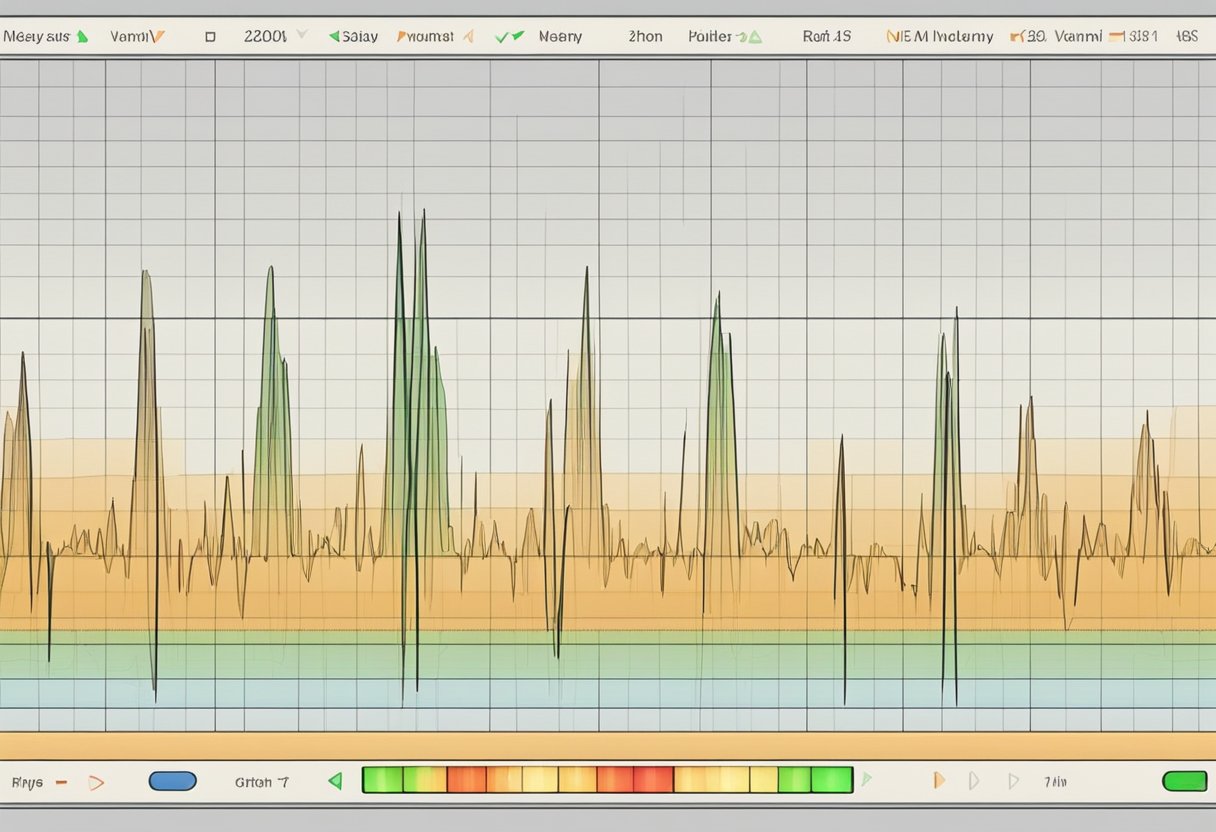Click the orange minus icon beside 'Rhys'

(x=62, y=782)
